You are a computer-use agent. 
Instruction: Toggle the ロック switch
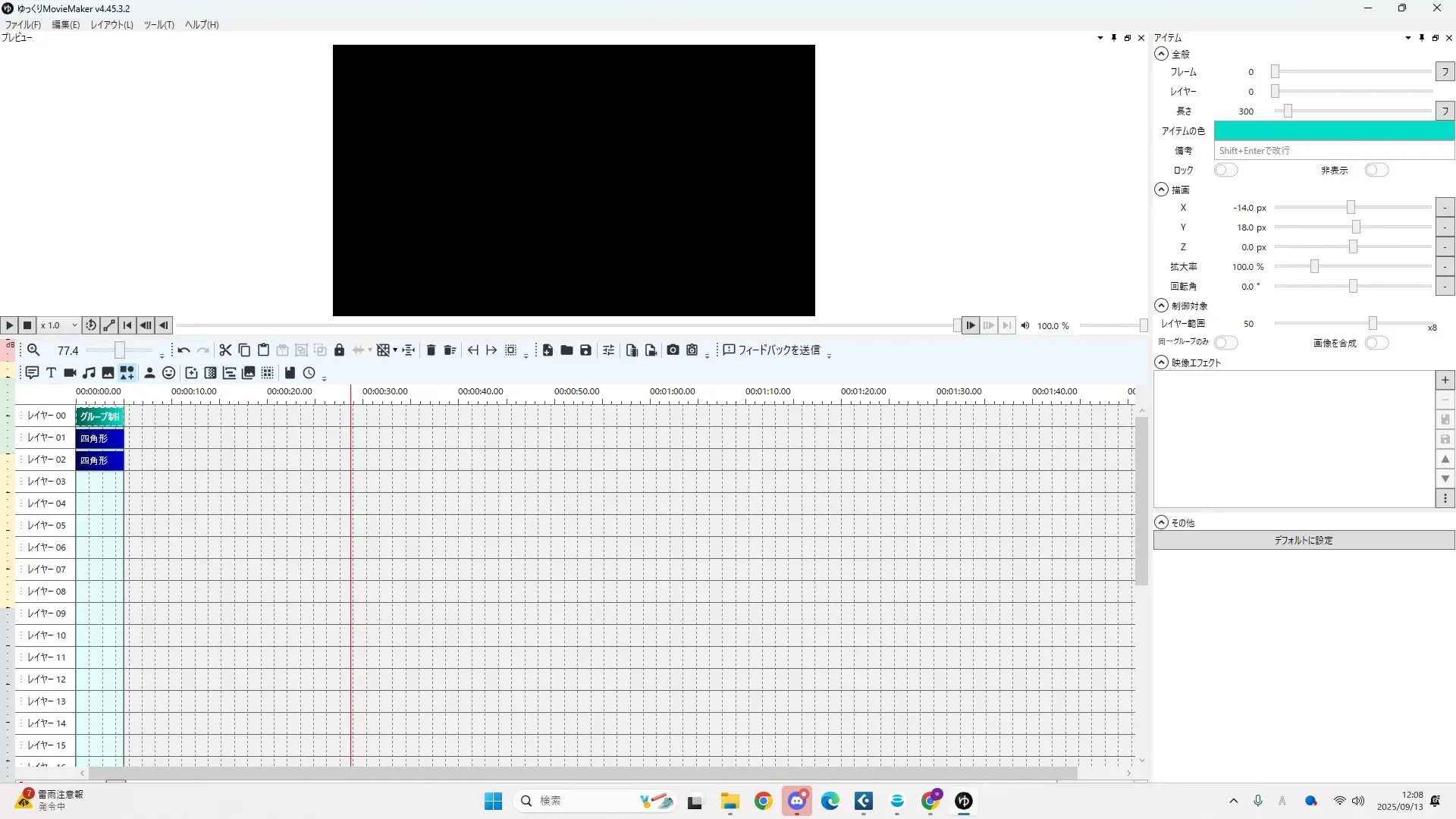(x=1225, y=171)
